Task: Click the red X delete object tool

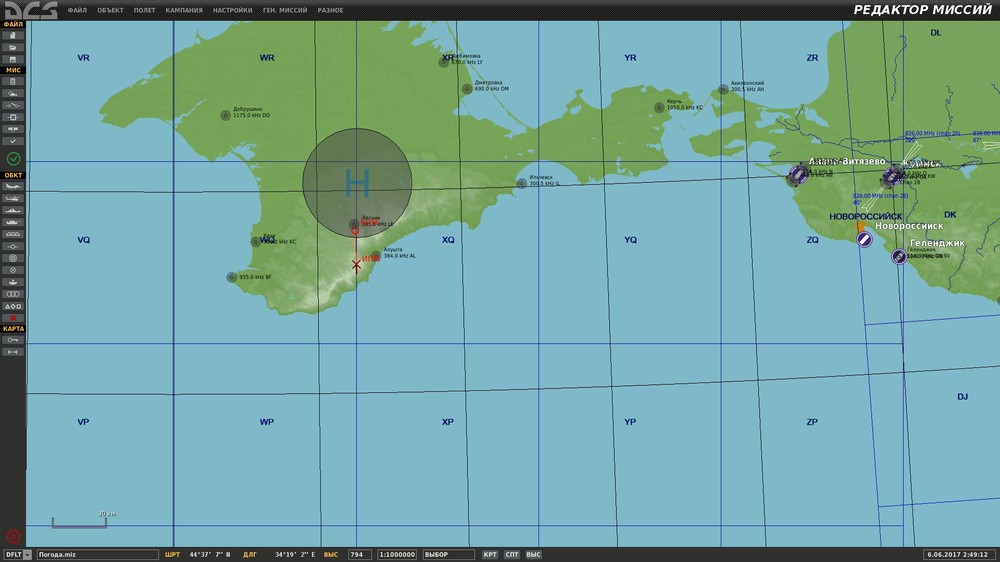Action: [x=13, y=318]
